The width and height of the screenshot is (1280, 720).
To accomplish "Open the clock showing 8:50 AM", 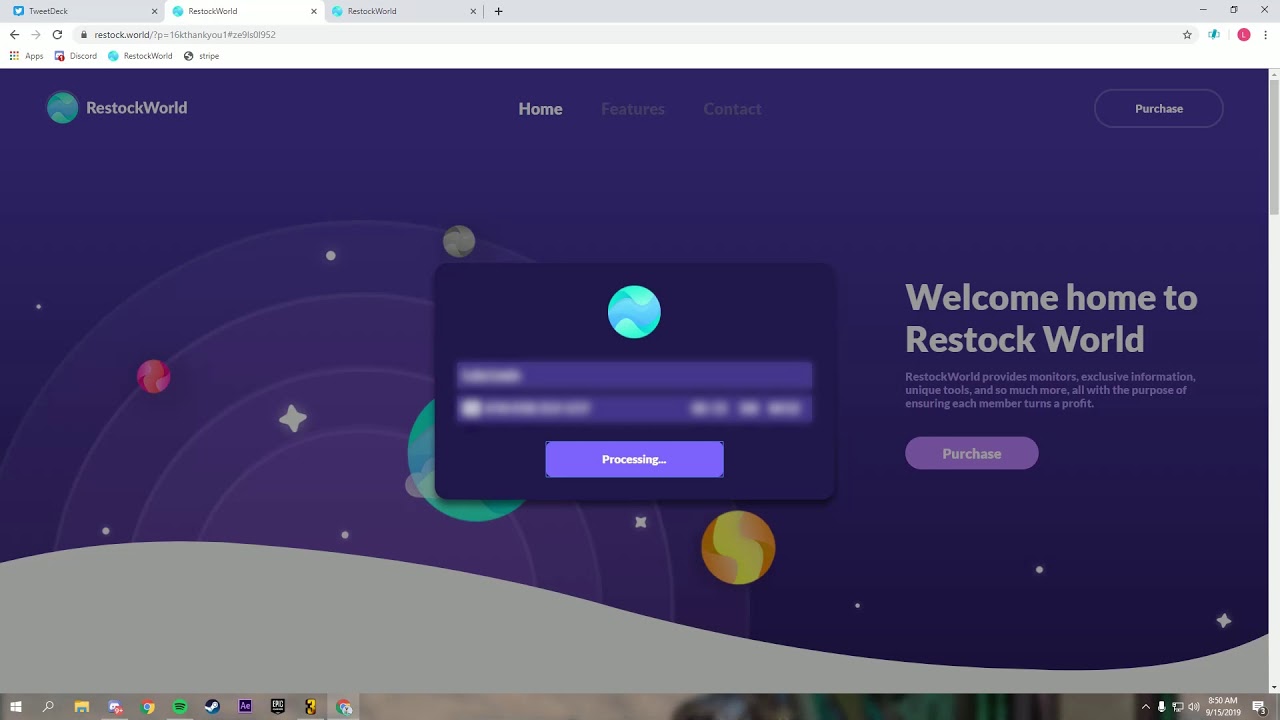I will coord(1223,707).
